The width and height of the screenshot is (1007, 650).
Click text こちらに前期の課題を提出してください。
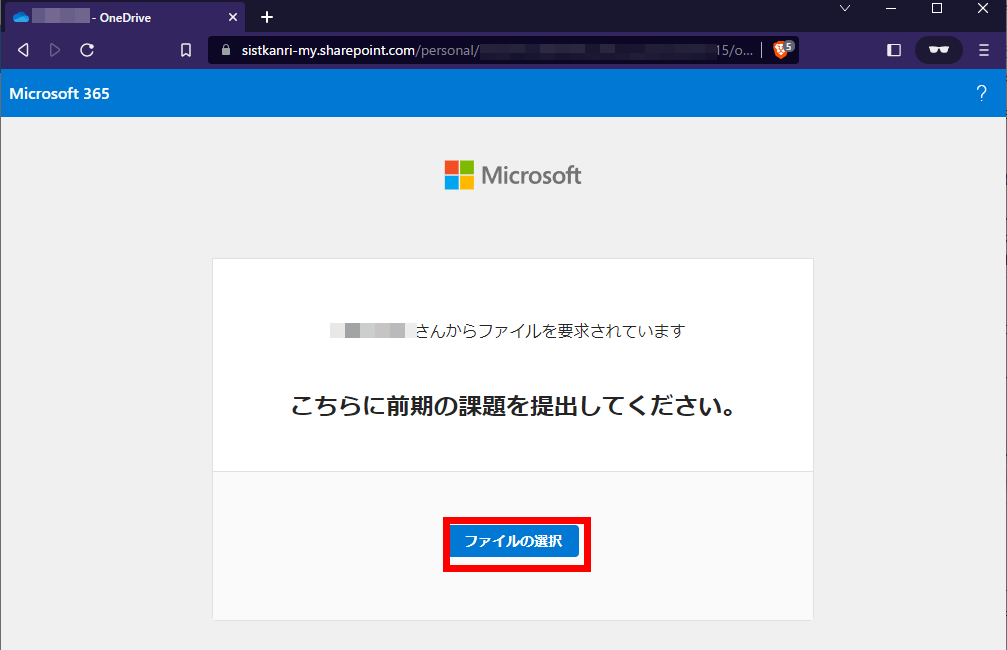513,406
